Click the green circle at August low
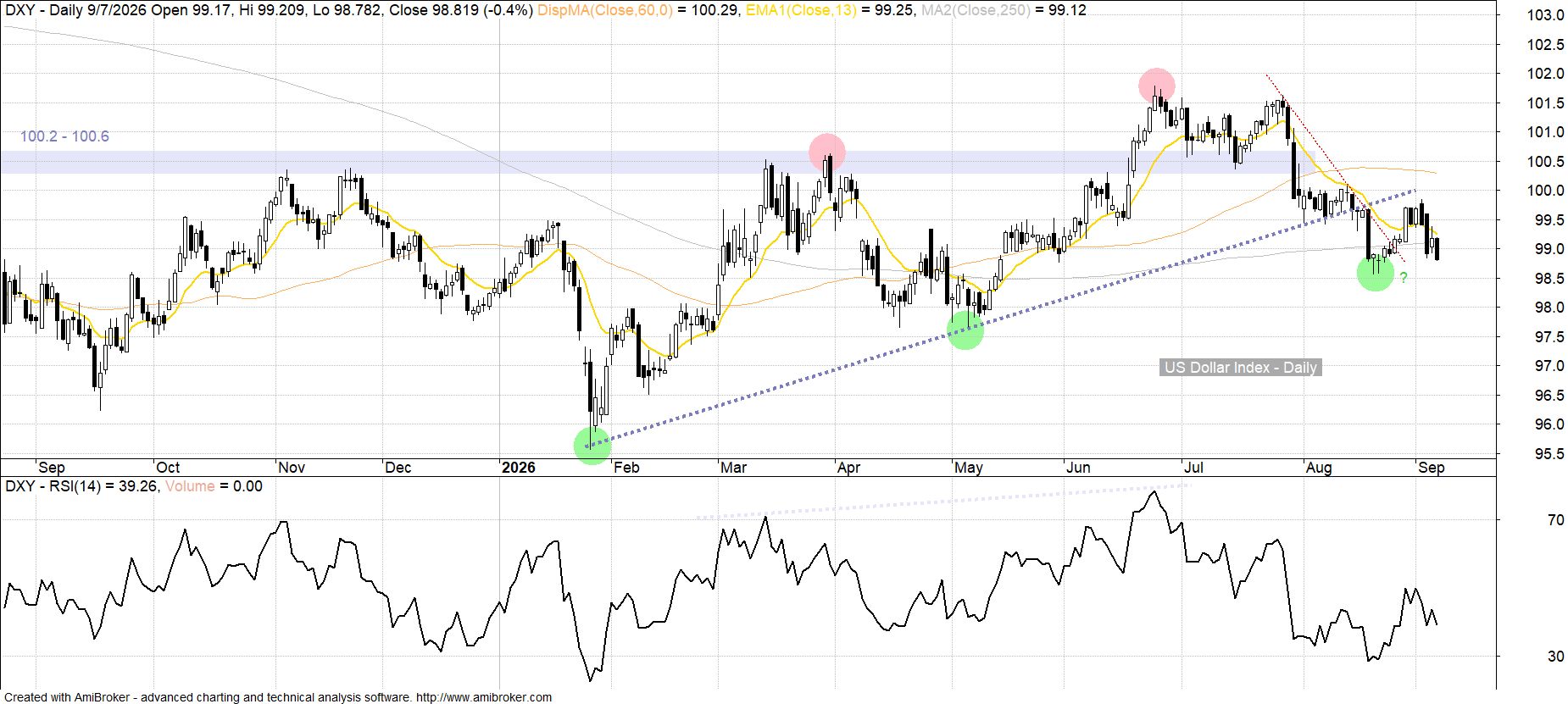Screen dimensions: 1568x704 click(1376, 273)
